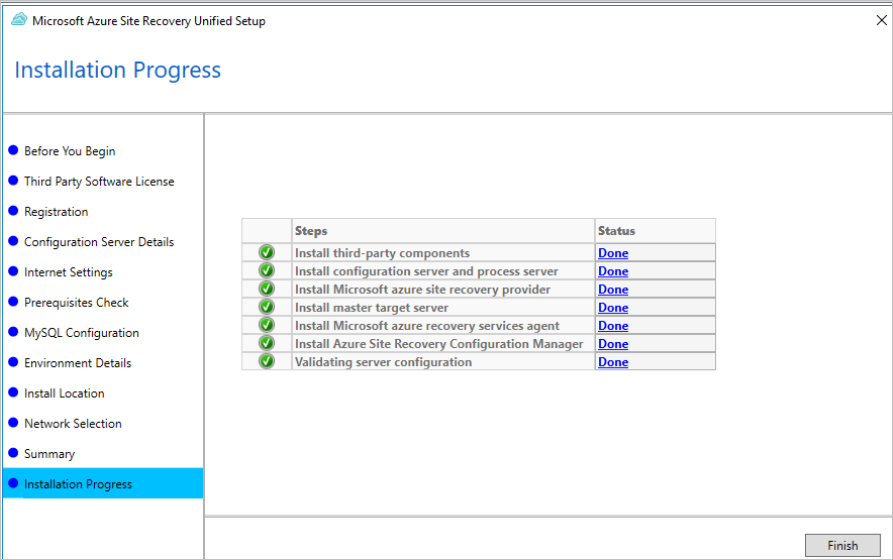Click 'Install Azure Site Recovery Configuration Manager' text
Screen dimensions: 893x560
[439, 344]
